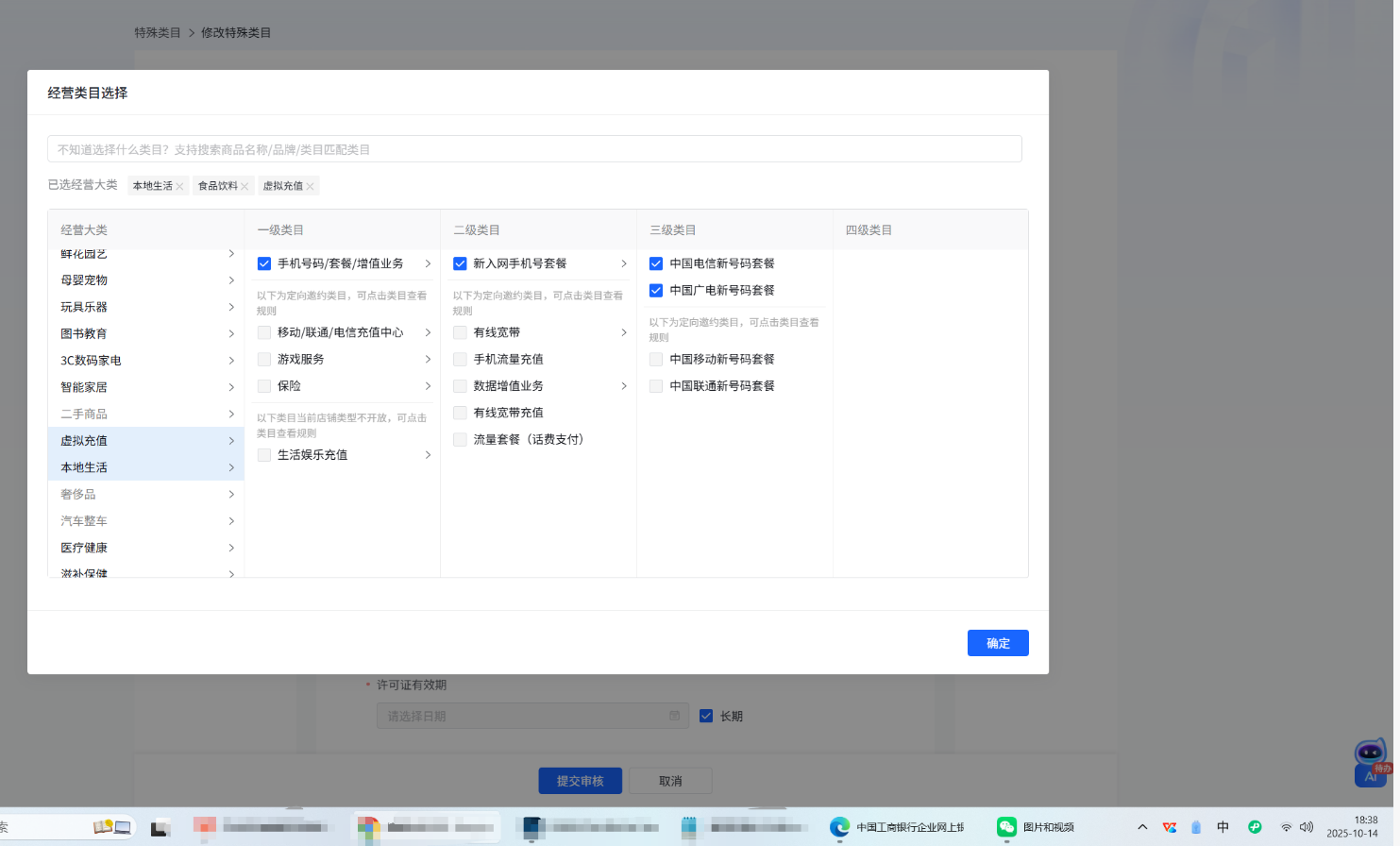
Task: Uncheck 中国广电新号码套餐 checkbox
Action: (656, 290)
